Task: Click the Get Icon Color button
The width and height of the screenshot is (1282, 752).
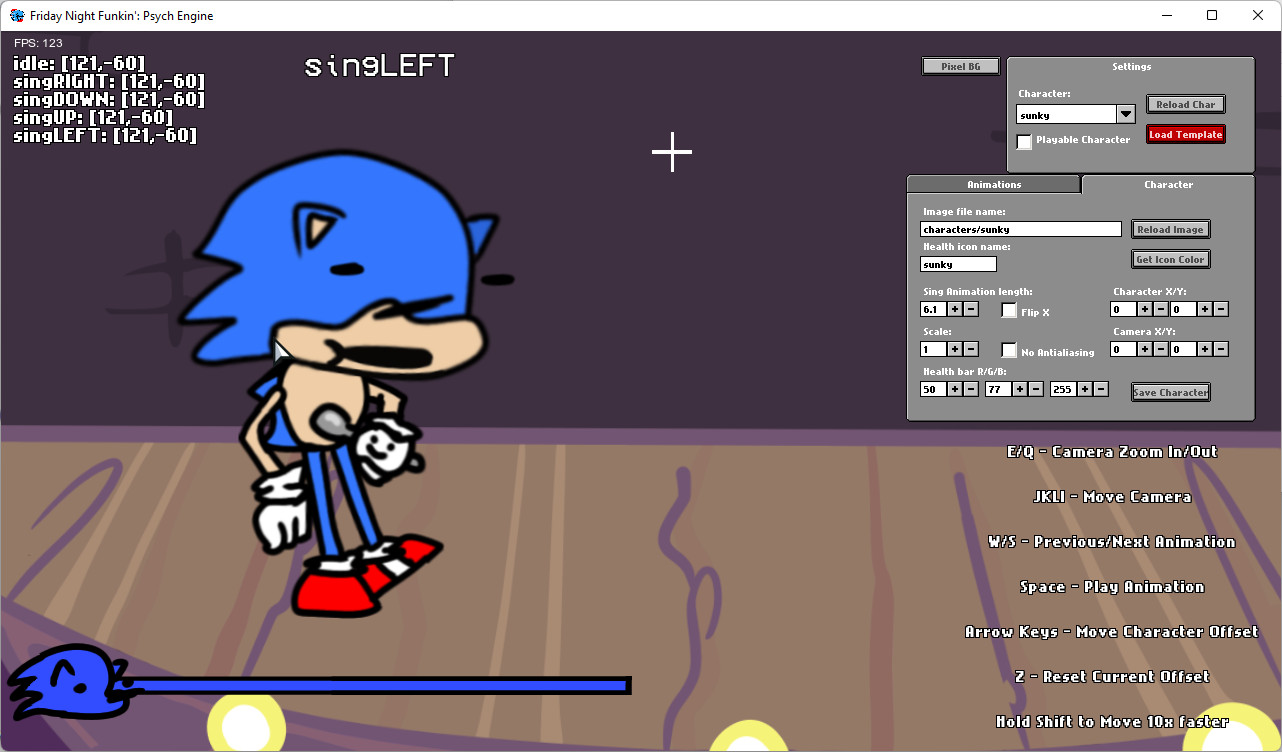Action: pyautogui.click(x=1170, y=259)
